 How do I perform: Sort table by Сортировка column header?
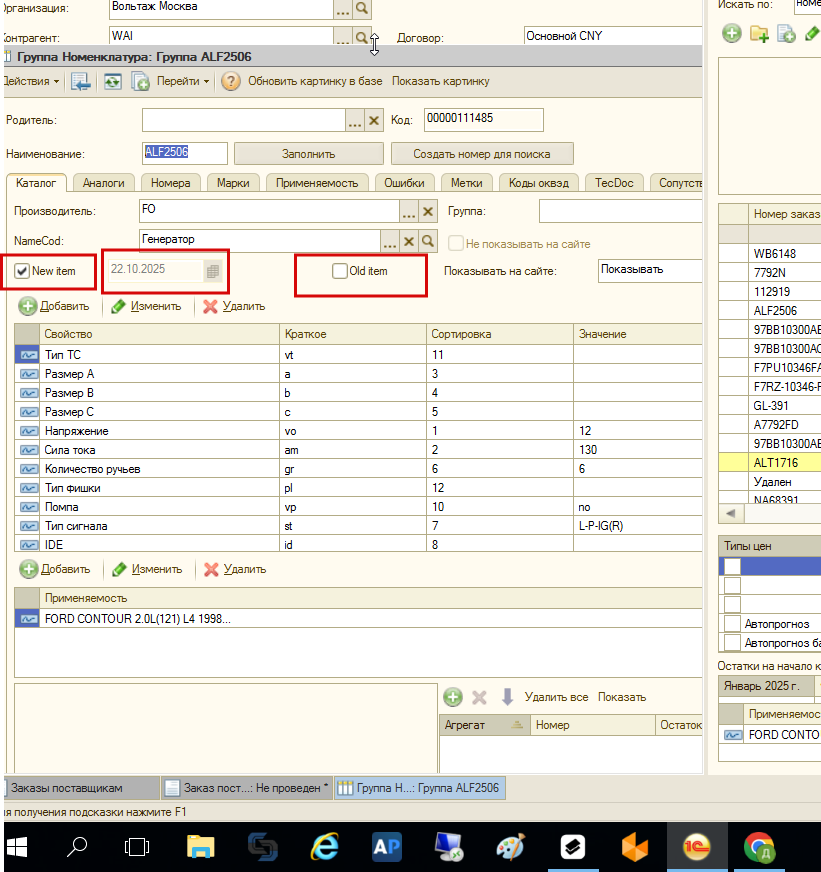pyautogui.click(x=499, y=334)
